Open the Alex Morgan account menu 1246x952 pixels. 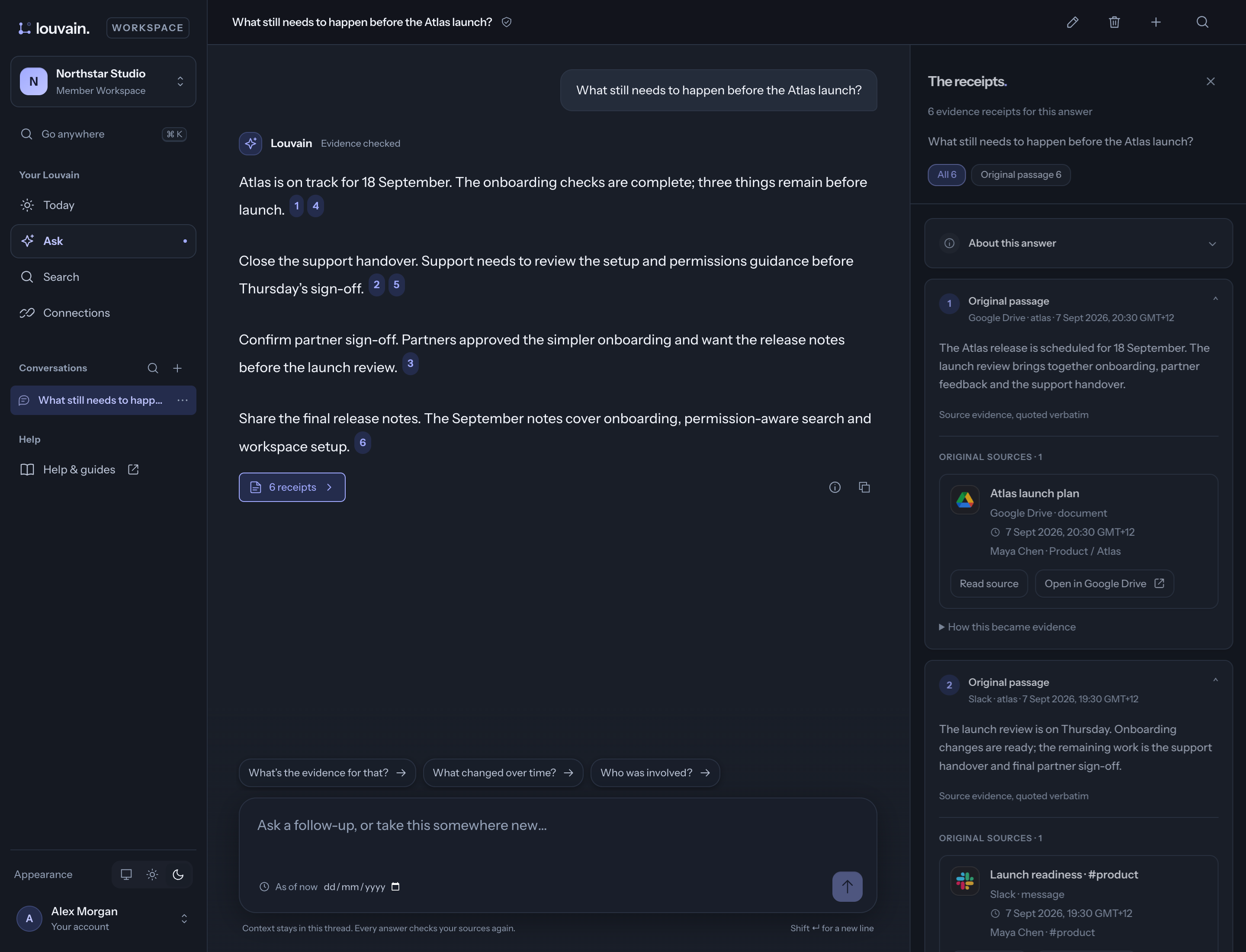coord(103,919)
